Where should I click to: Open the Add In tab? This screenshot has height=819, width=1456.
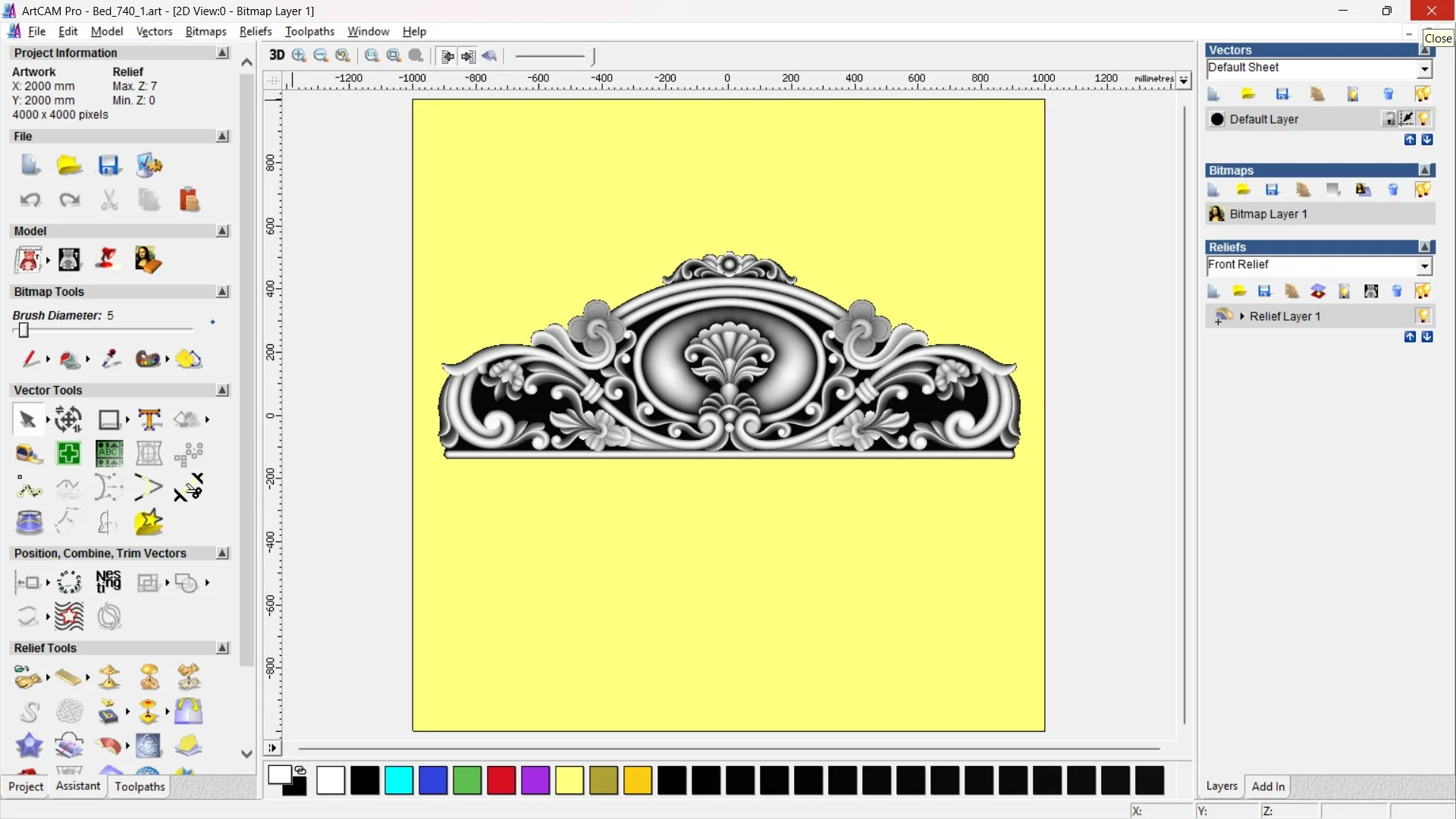1267,786
